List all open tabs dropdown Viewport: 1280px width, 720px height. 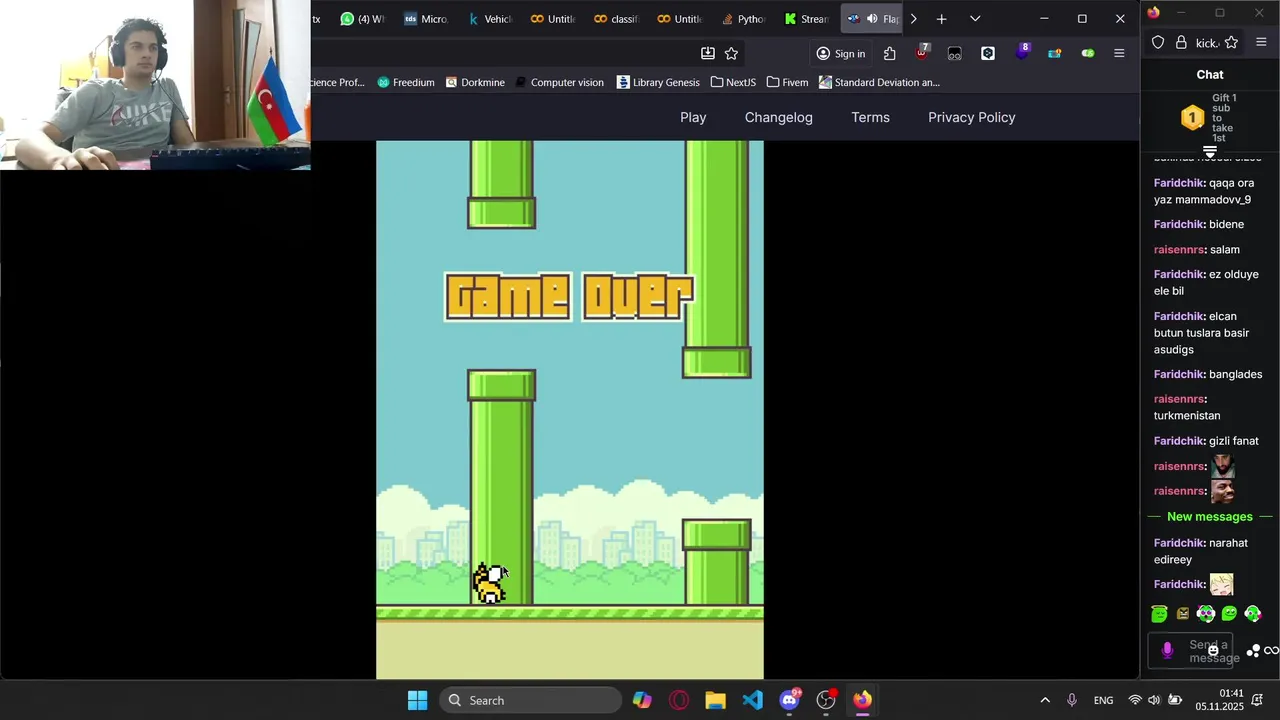pyautogui.click(x=975, y=19)
